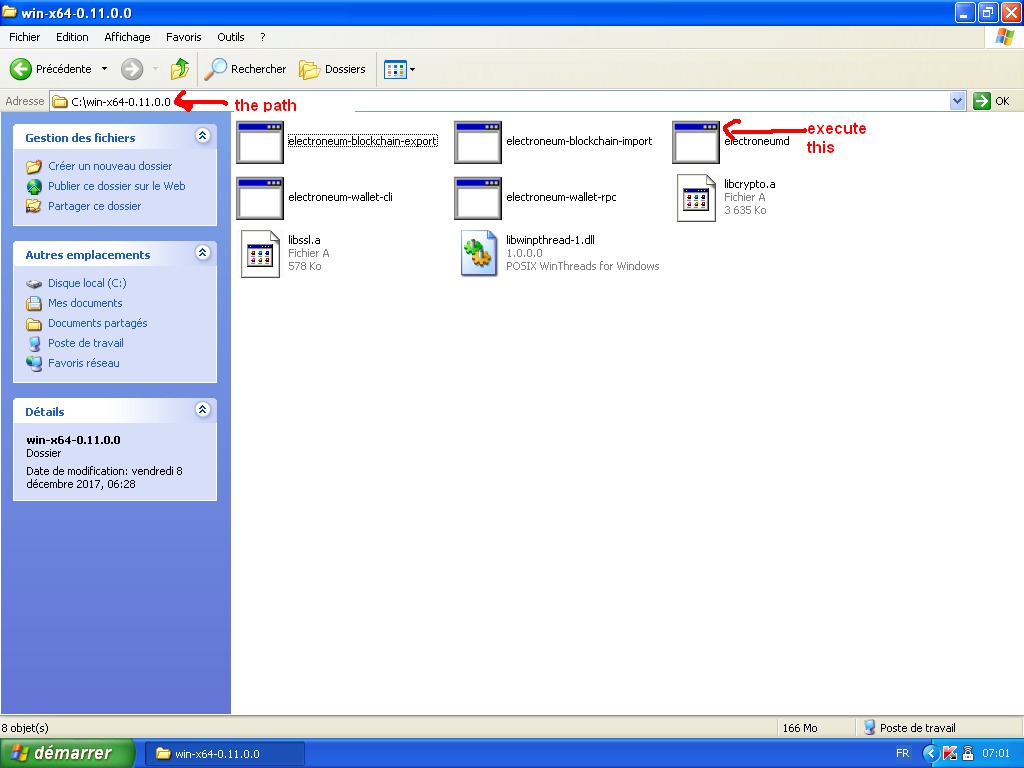Click the red K antivirus tray icon

click(x=950, y=754)
